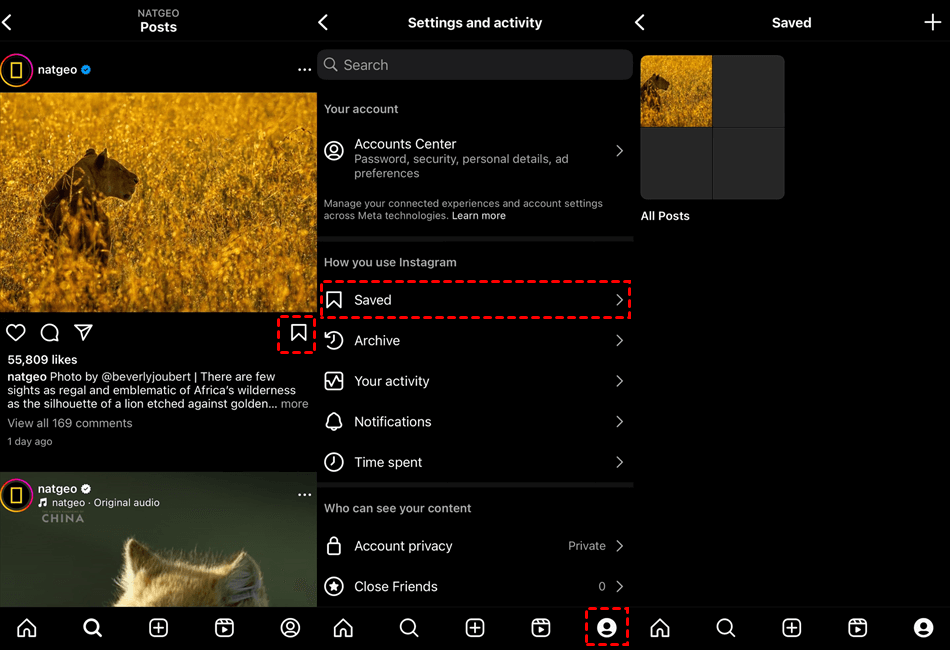Open more options on the lion post

(x=304, y=70)
